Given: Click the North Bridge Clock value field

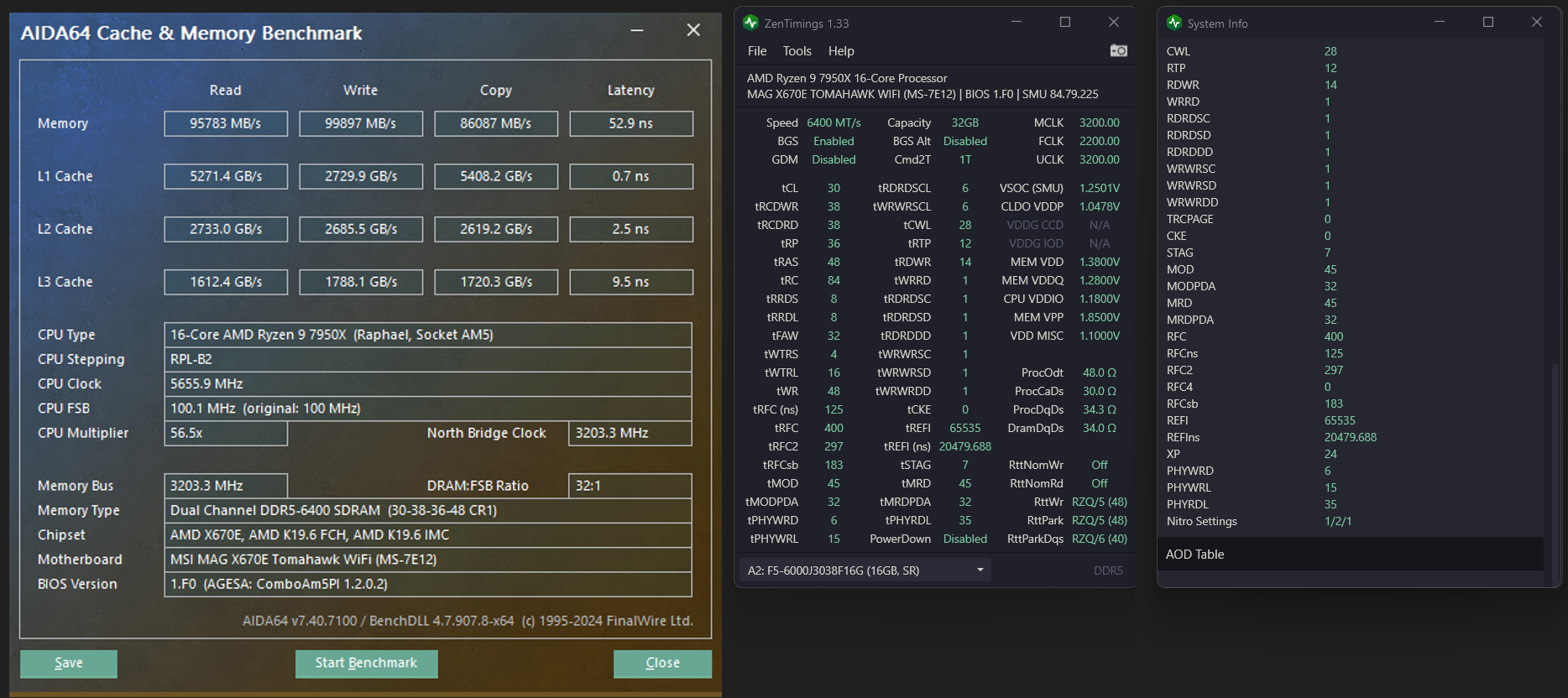Looking at the screenshot, I should [630, 433].
